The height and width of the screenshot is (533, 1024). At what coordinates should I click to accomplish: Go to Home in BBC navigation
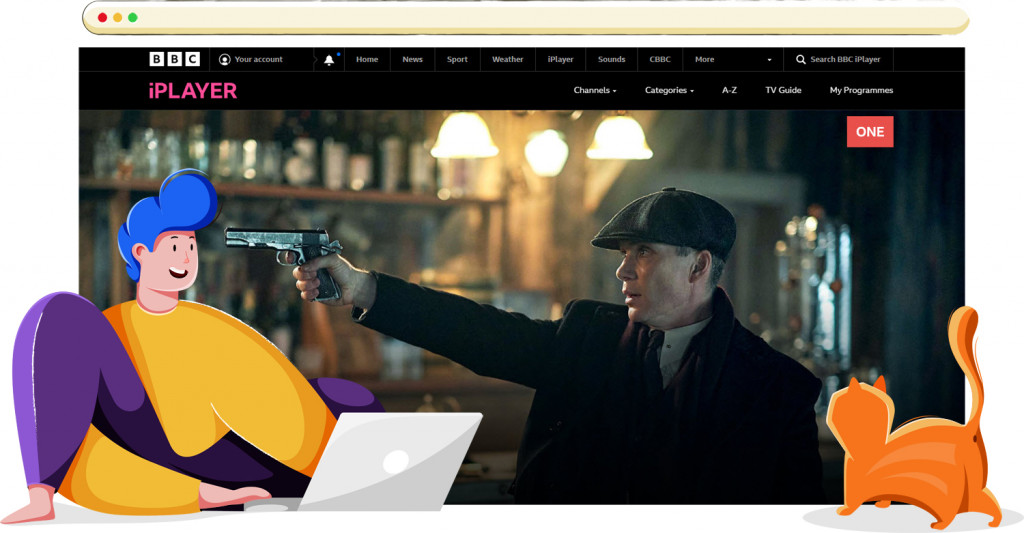tap(367, 59)
